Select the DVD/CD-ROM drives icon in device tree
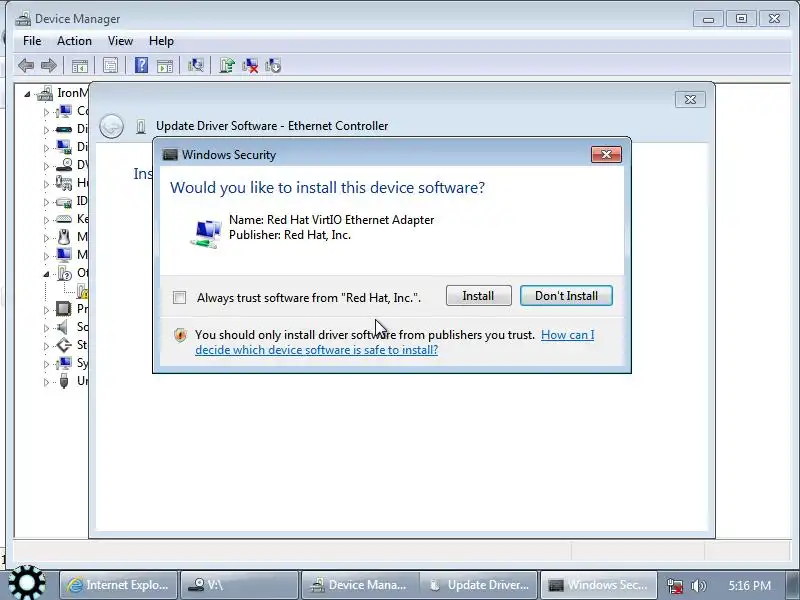The height and width of the screenshot is (600, 800). click(64, 165)
